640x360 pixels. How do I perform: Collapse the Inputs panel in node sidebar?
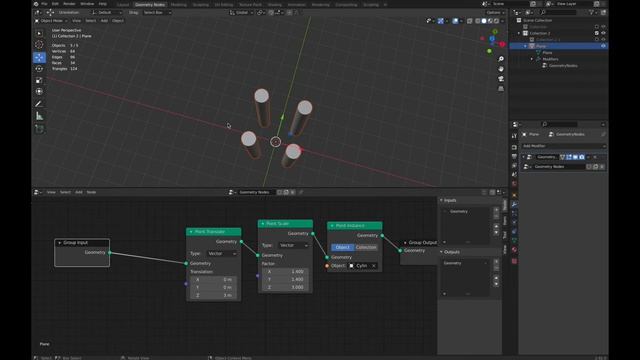click(x=441, y=200)
